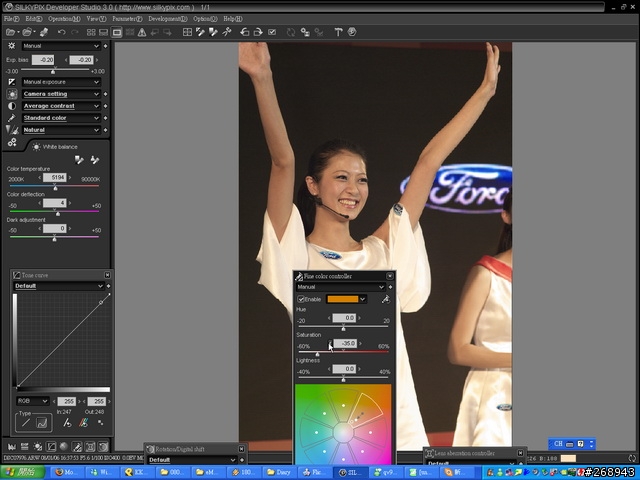This screenshot has width=640, height=480.
Task: Open the RGB channel dropdown
Action: pyautogui.click(x=33, y=401)
